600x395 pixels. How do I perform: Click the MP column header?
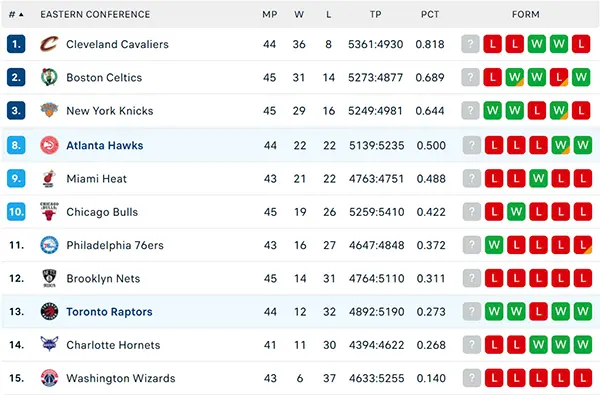pyautogui.click(x=269, y=15)
